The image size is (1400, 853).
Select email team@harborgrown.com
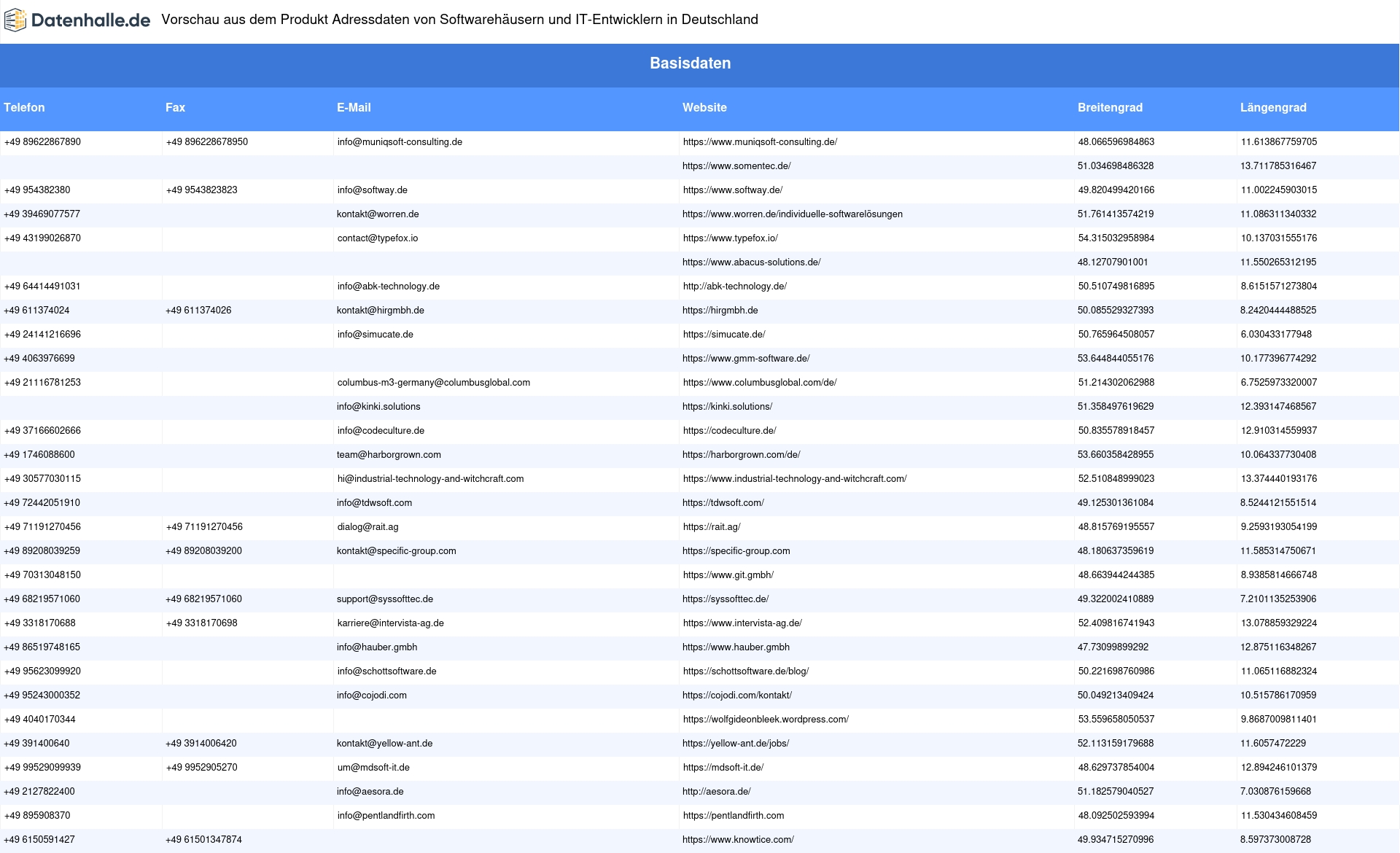pos(389,455)
